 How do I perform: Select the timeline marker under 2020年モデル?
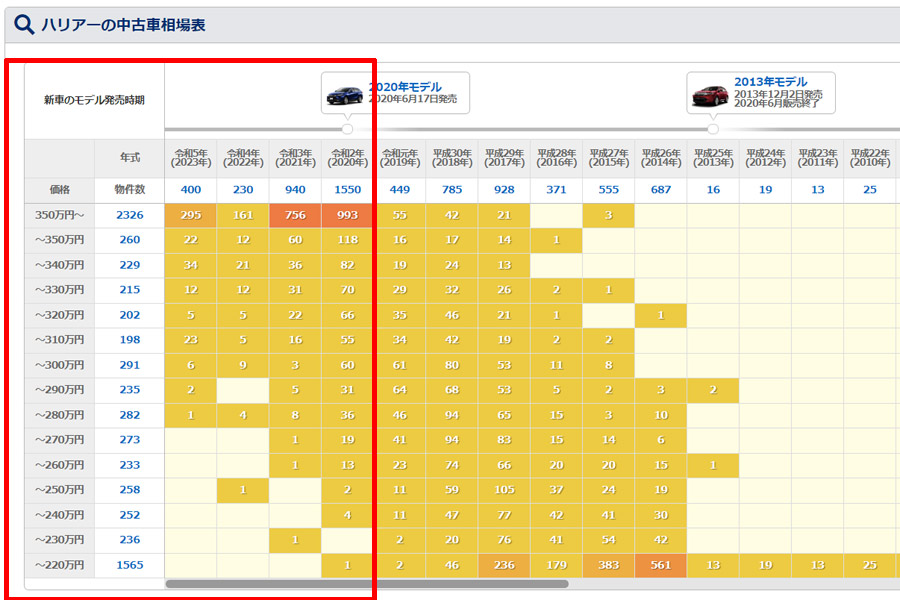[x=347, y=129]
